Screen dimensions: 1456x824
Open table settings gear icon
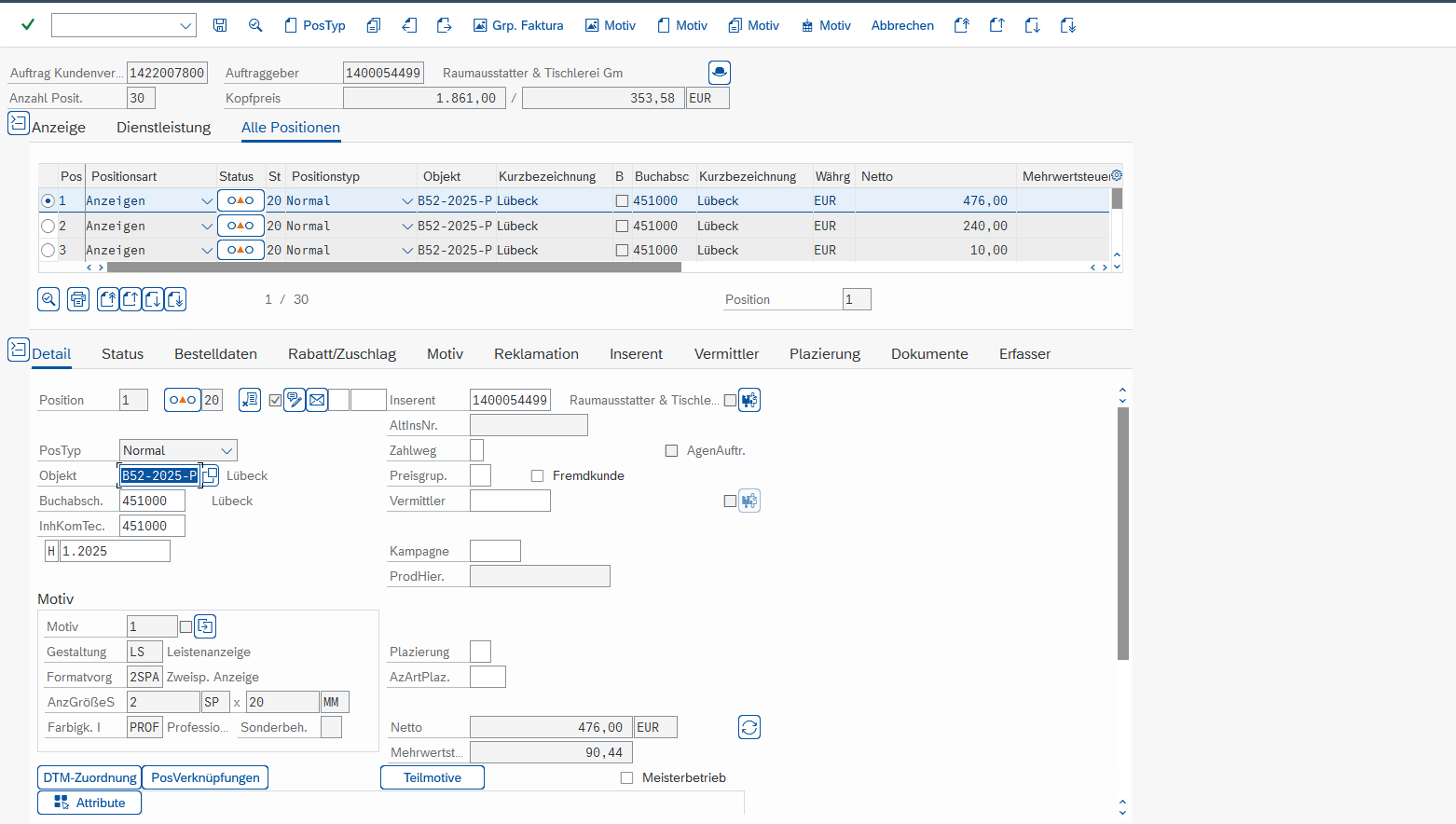1117,175
